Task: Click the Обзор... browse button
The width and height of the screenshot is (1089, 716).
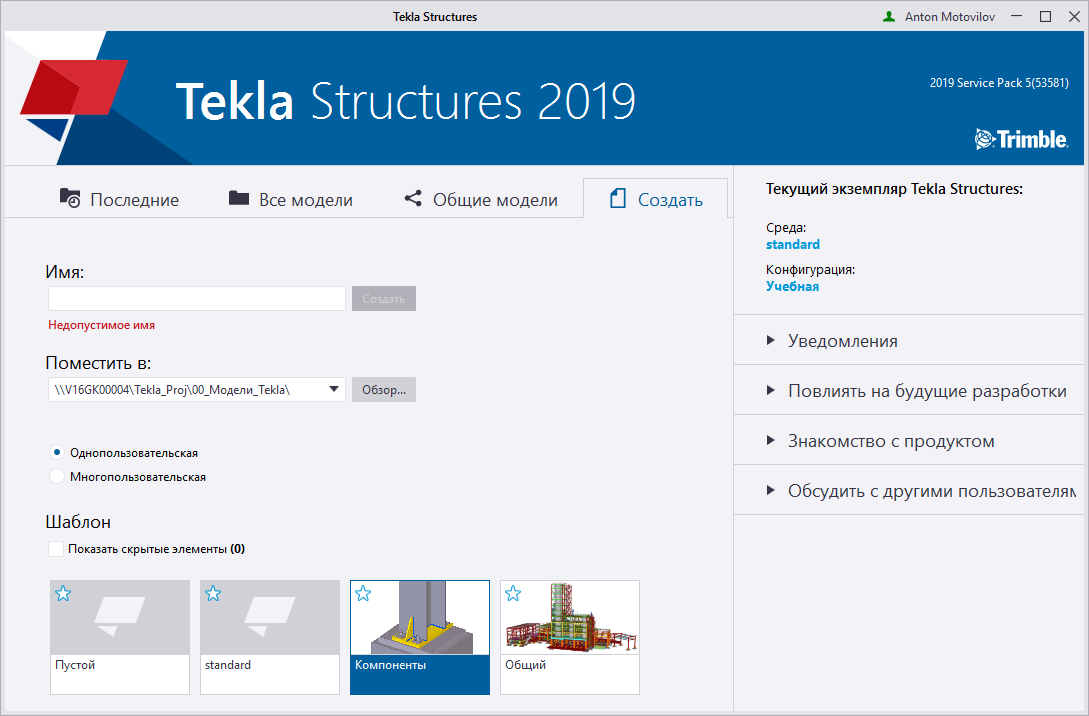Action: tap(383, 390)
